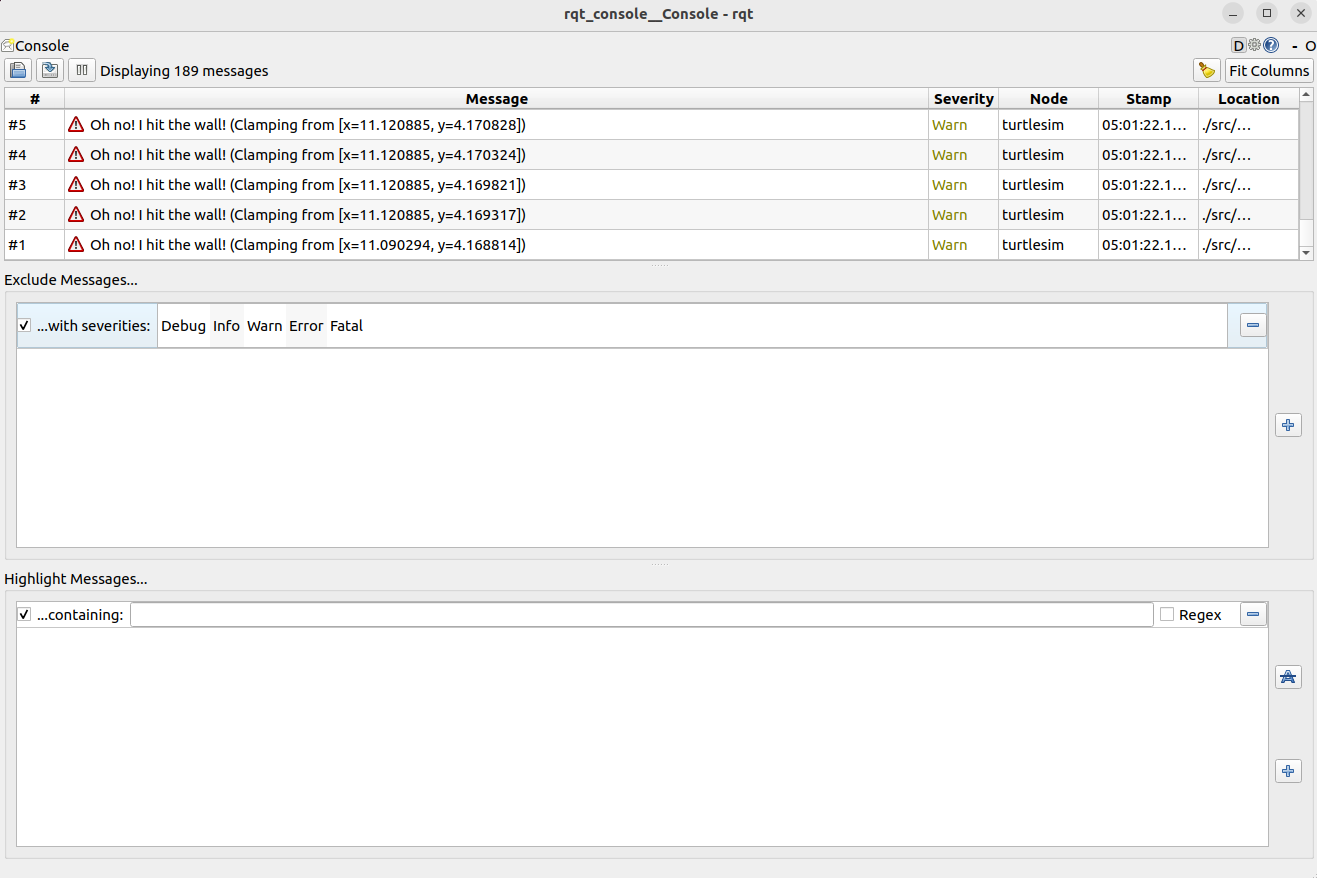Sort by the Node column header
The width and height of the screenshot is (1317, 878).
coord(1049,99)
